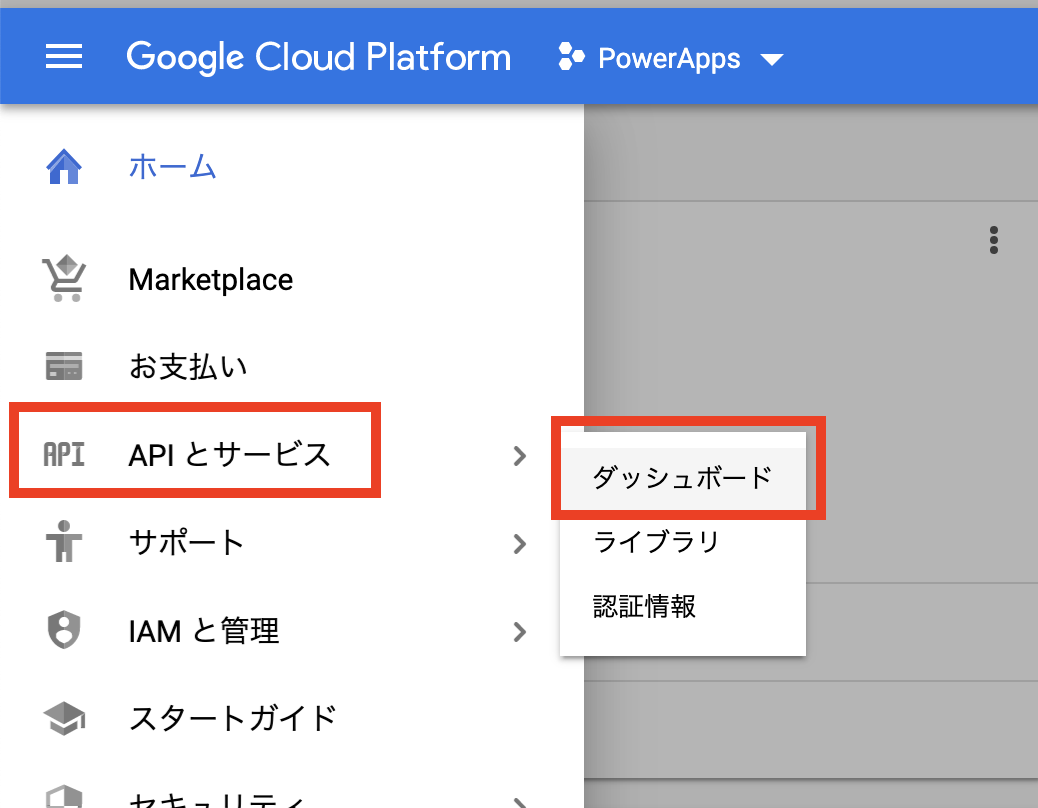
Task: Open Marketplace from the sidebar
Action: [x=211, y=280]
